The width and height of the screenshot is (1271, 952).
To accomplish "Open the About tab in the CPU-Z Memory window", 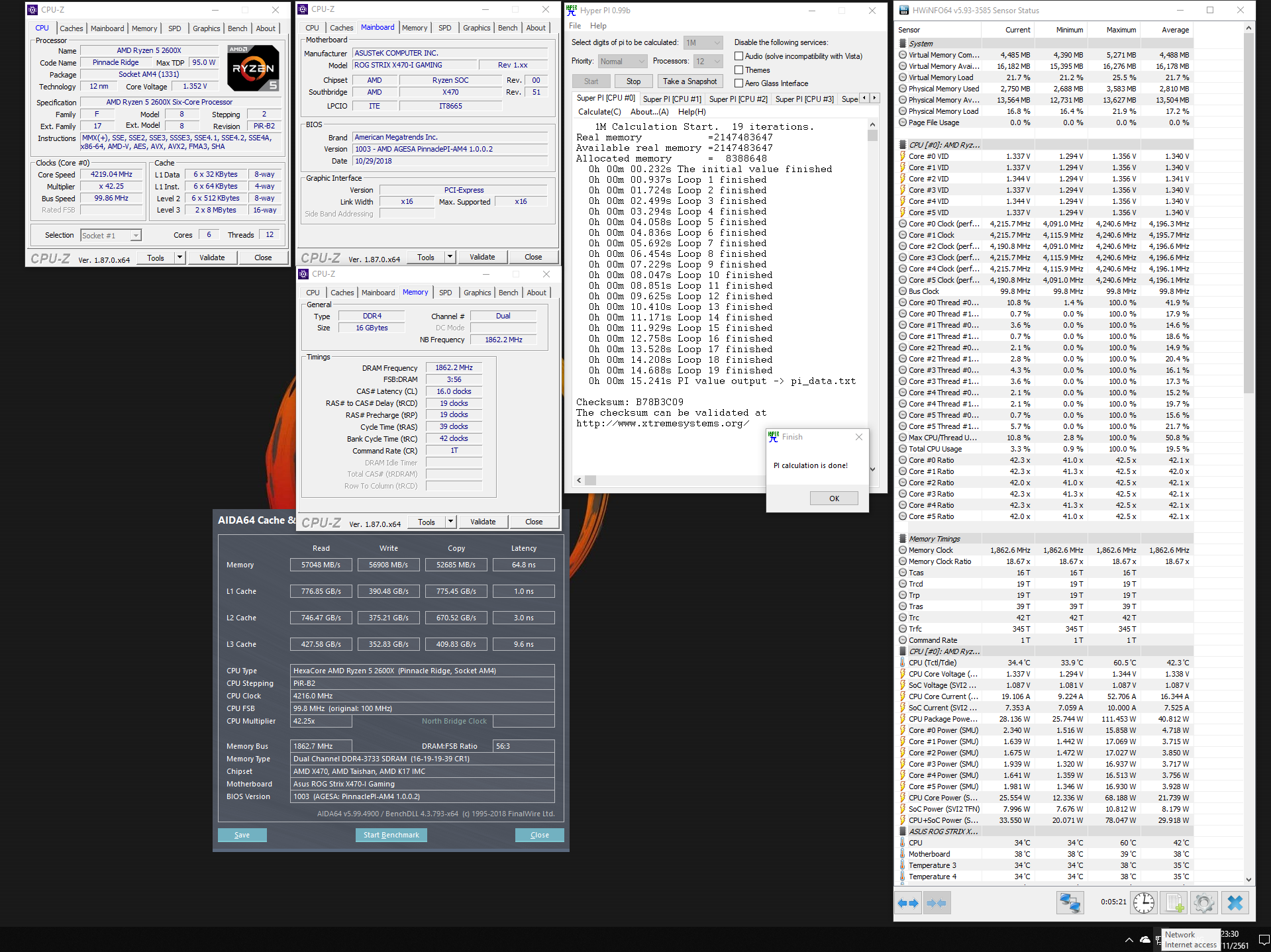I will [x=536, y=293].
